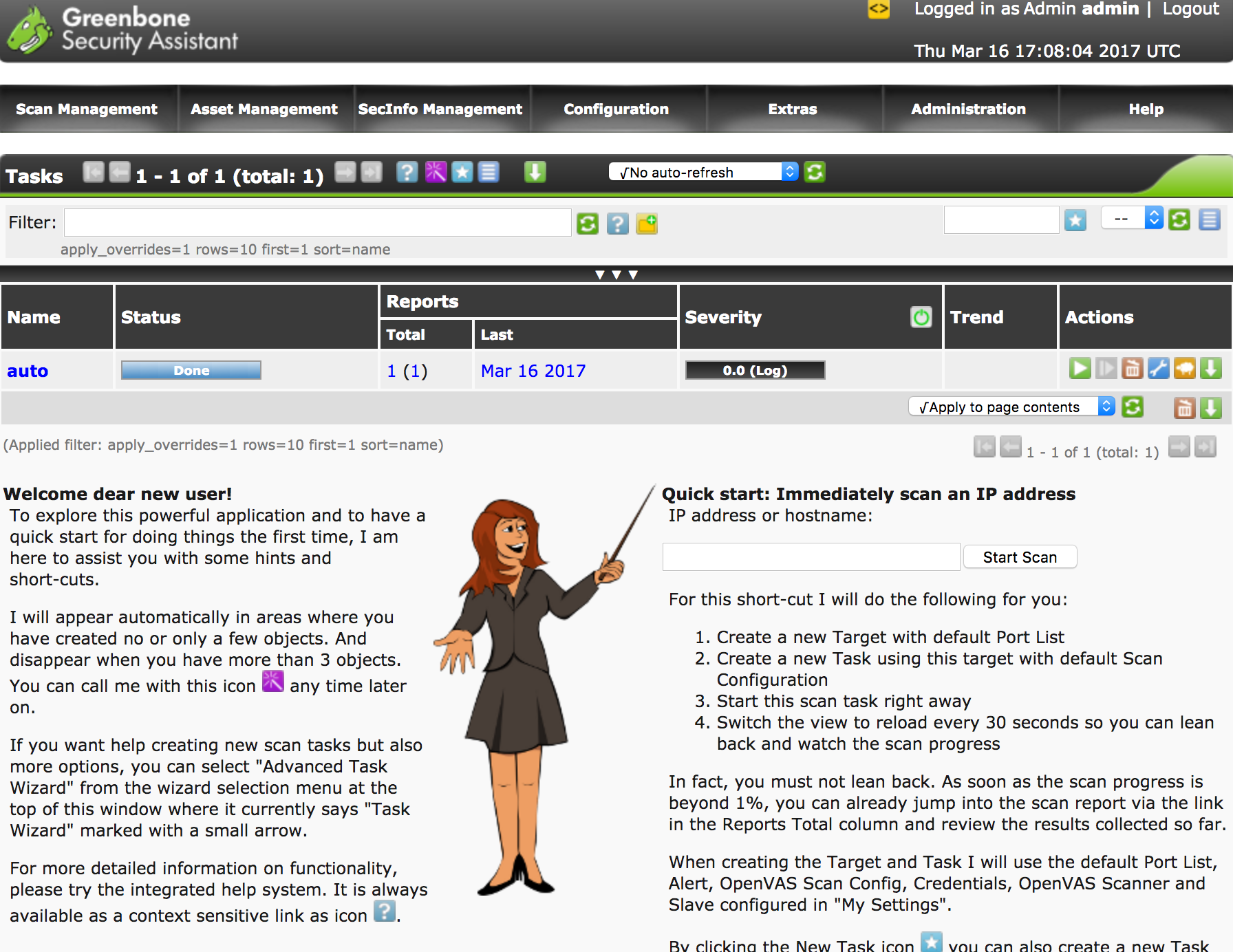Open the saved filter -- dropdown
This screenshot has height=952, width=1233.
pyautogui.click(x=1132, y=219)
